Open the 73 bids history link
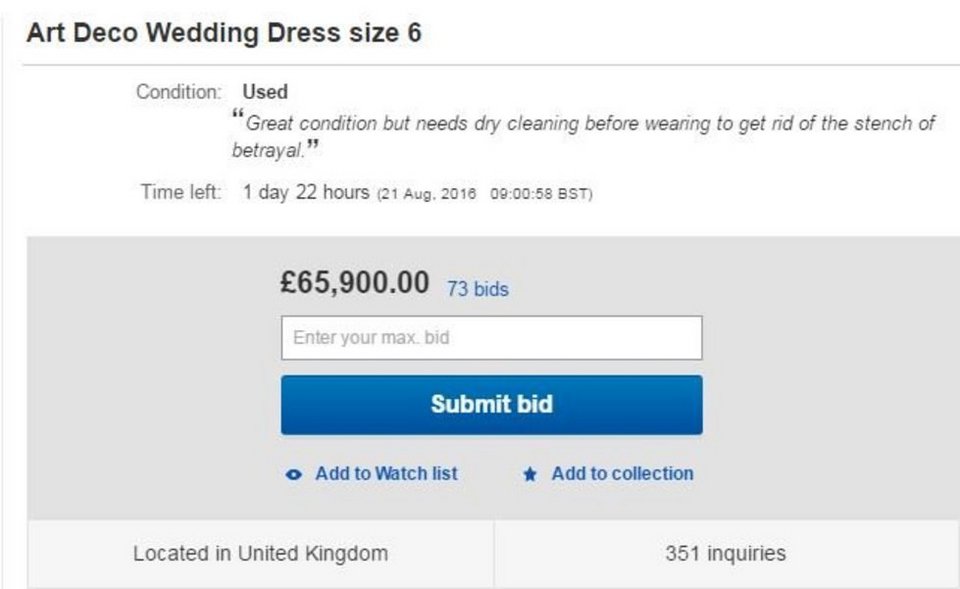 pyautogui.click(x=477, y=289)
